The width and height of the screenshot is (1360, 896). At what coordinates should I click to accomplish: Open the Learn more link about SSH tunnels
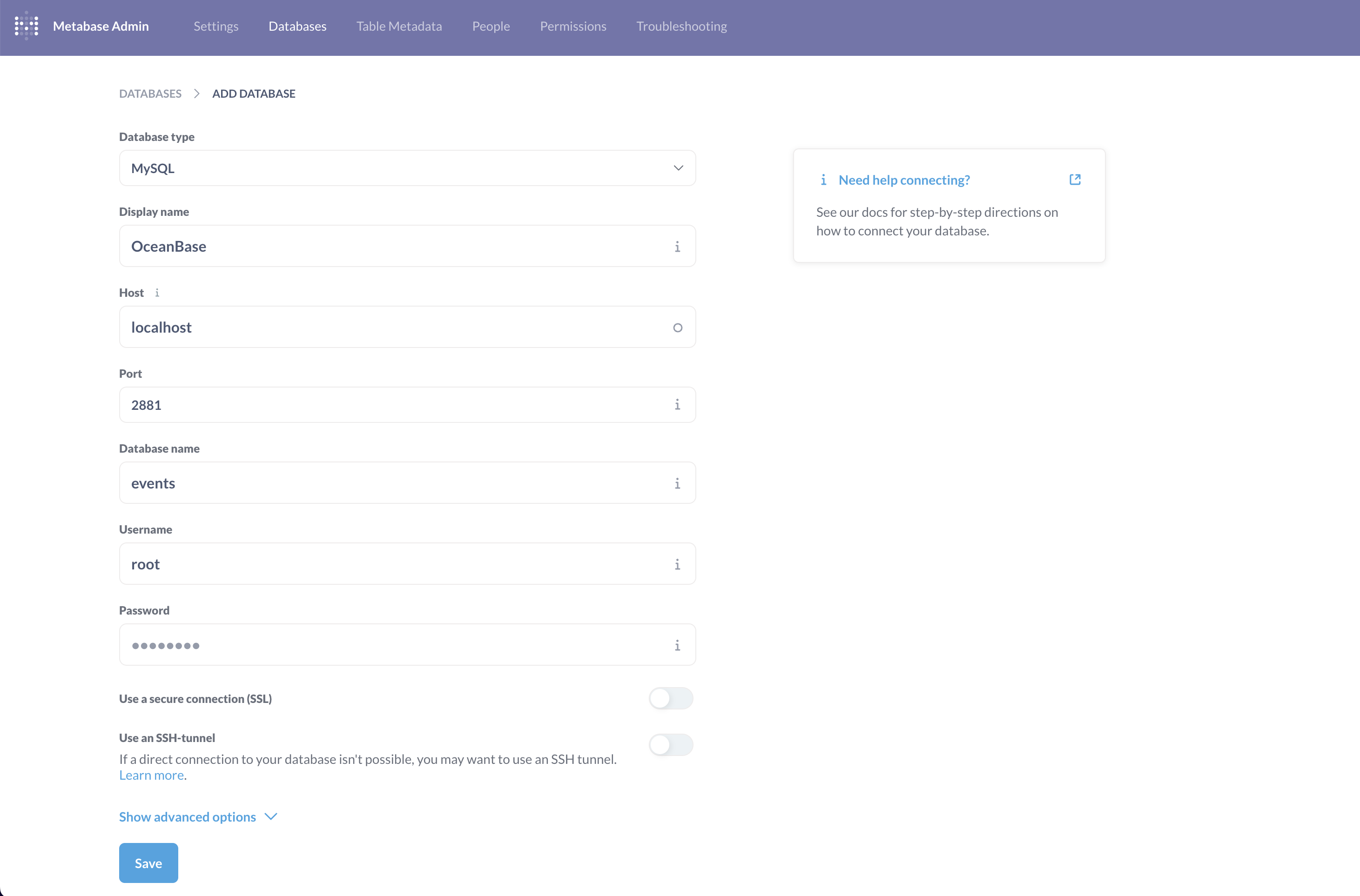coord(151,775)
